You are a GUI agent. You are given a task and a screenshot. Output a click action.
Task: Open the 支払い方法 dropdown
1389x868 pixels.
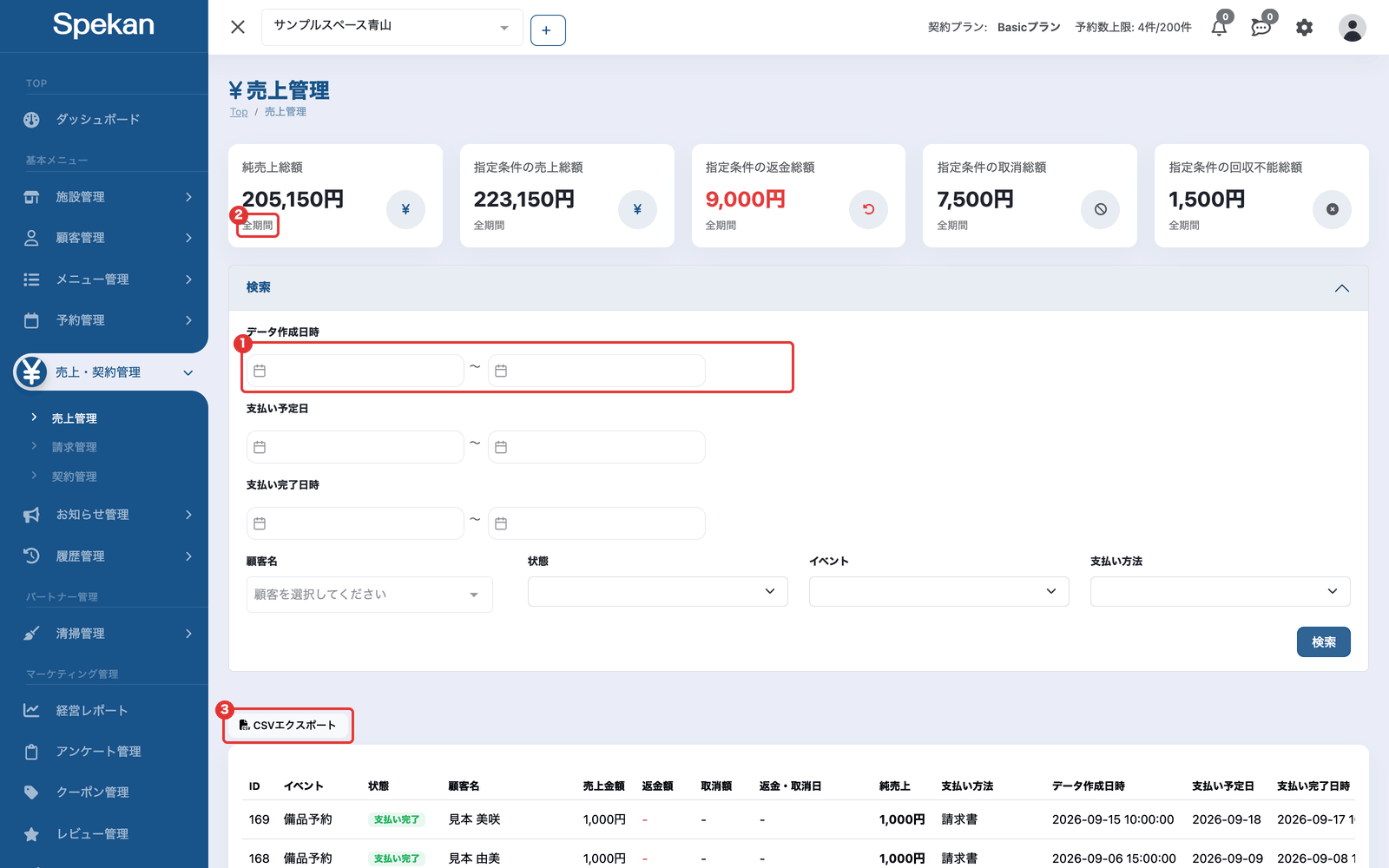tap(1220, 591)
